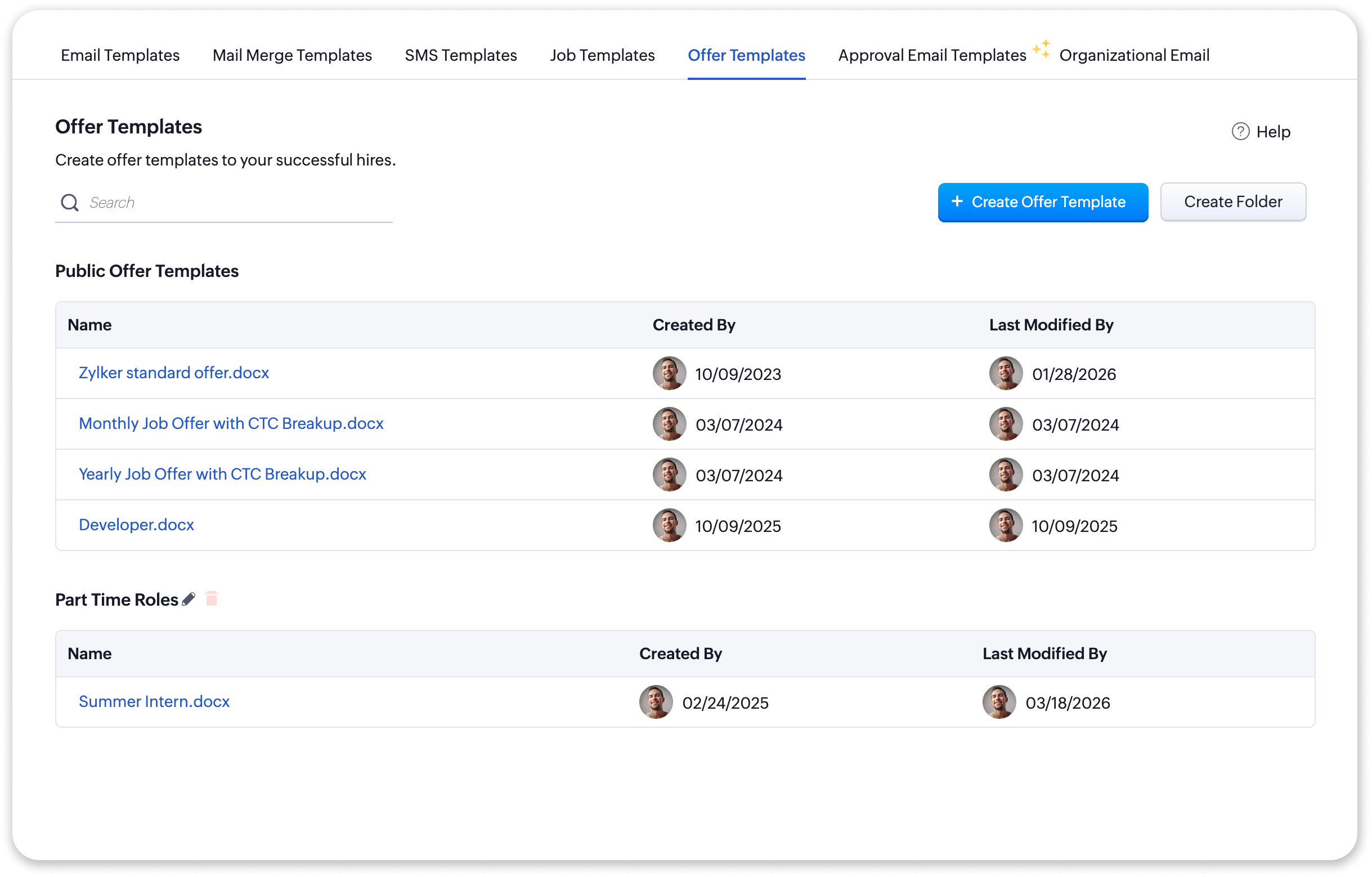Click the trash delete icon beside Part Time Roles

pos(212,598)
